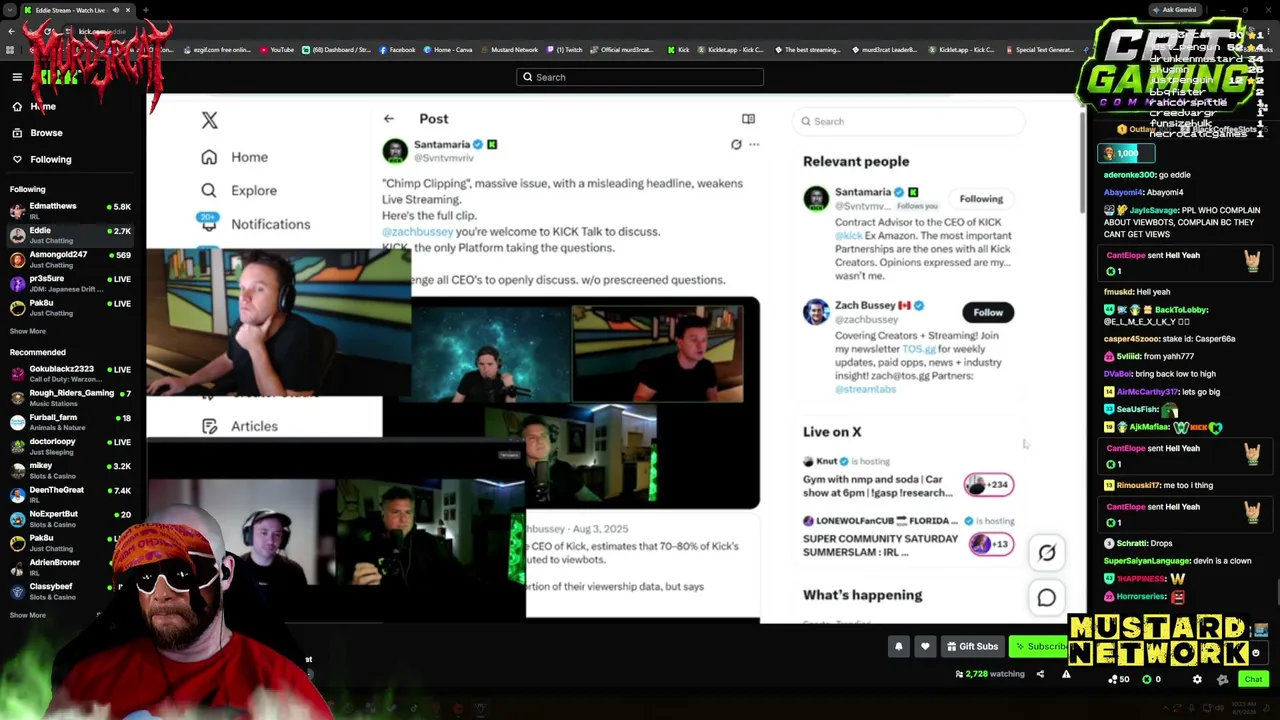This screenshot has width=1280, height=720.
Task: Open the TOS.gg link in Zach's bio
Action: pyautogui.click(x=919, y=349)
